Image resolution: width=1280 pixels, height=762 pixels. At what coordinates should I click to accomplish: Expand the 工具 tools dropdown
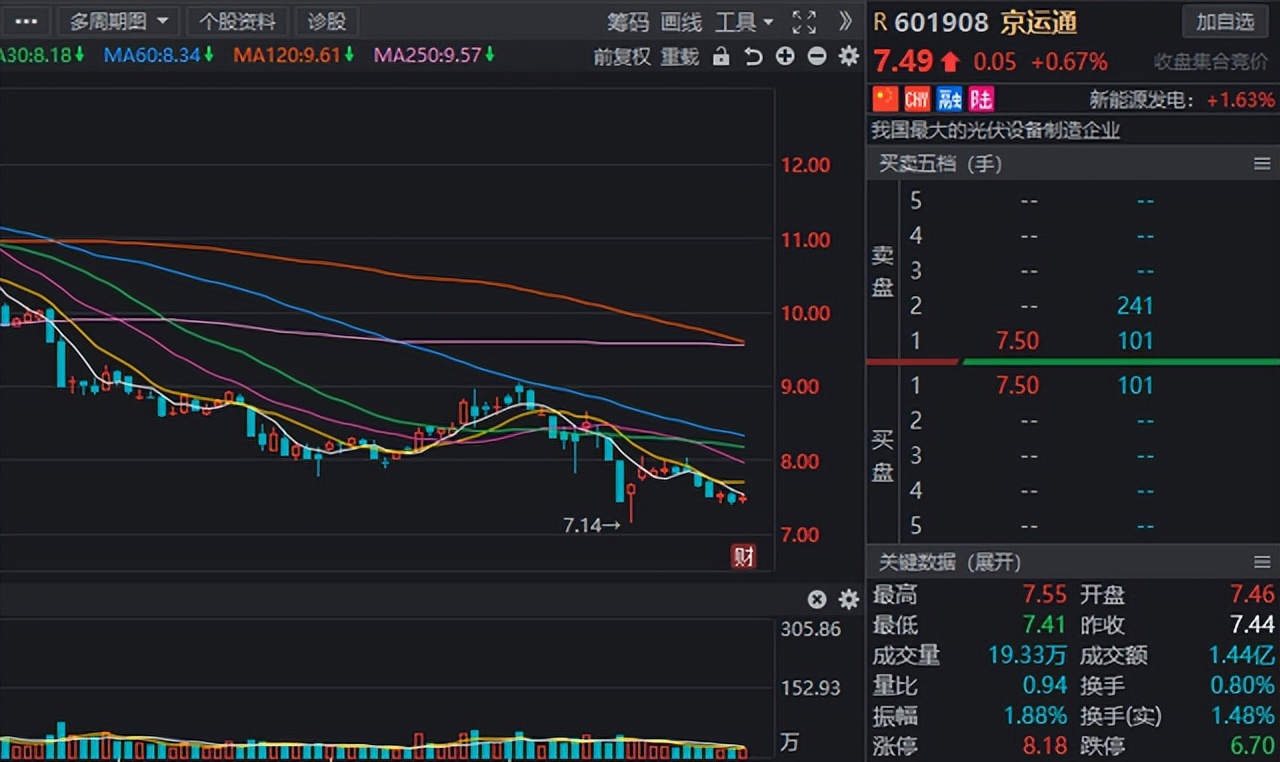[x=744, y=22]
